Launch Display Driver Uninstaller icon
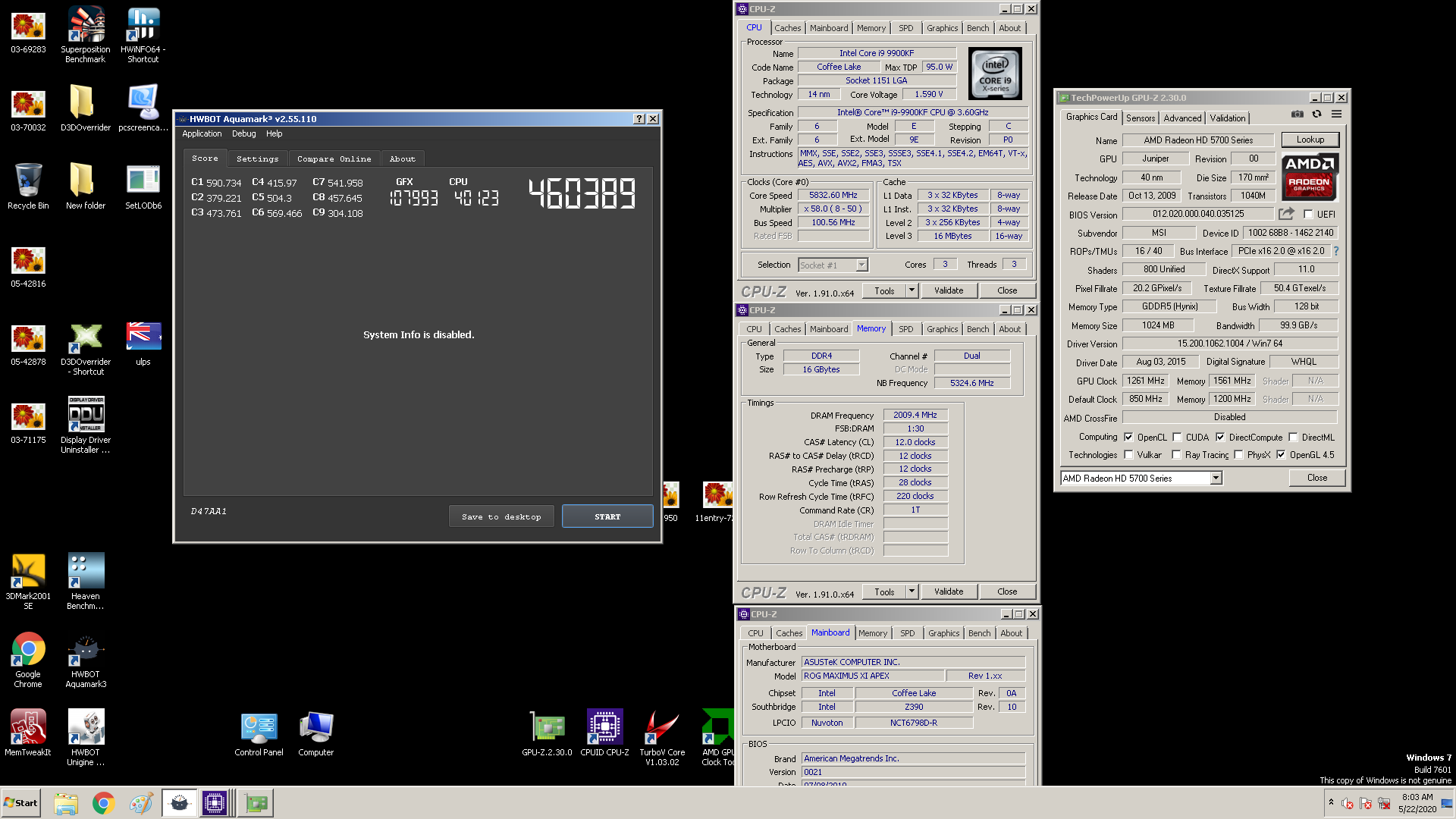Image resolution: width=1456 pixels, height=819 pixels. click(x=86, y=425)
